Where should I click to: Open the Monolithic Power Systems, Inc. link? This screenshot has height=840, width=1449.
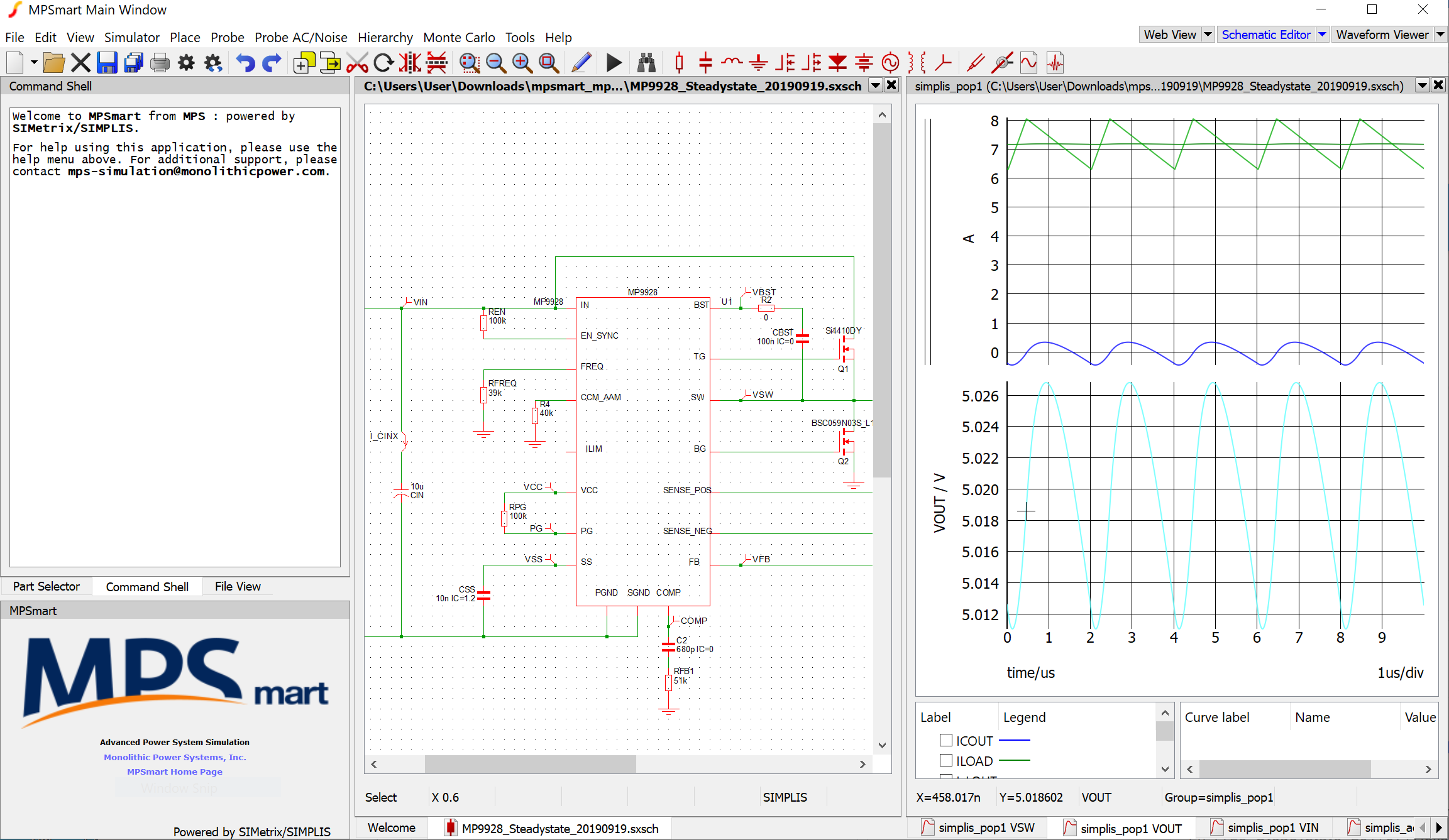(x=175, y=757)
